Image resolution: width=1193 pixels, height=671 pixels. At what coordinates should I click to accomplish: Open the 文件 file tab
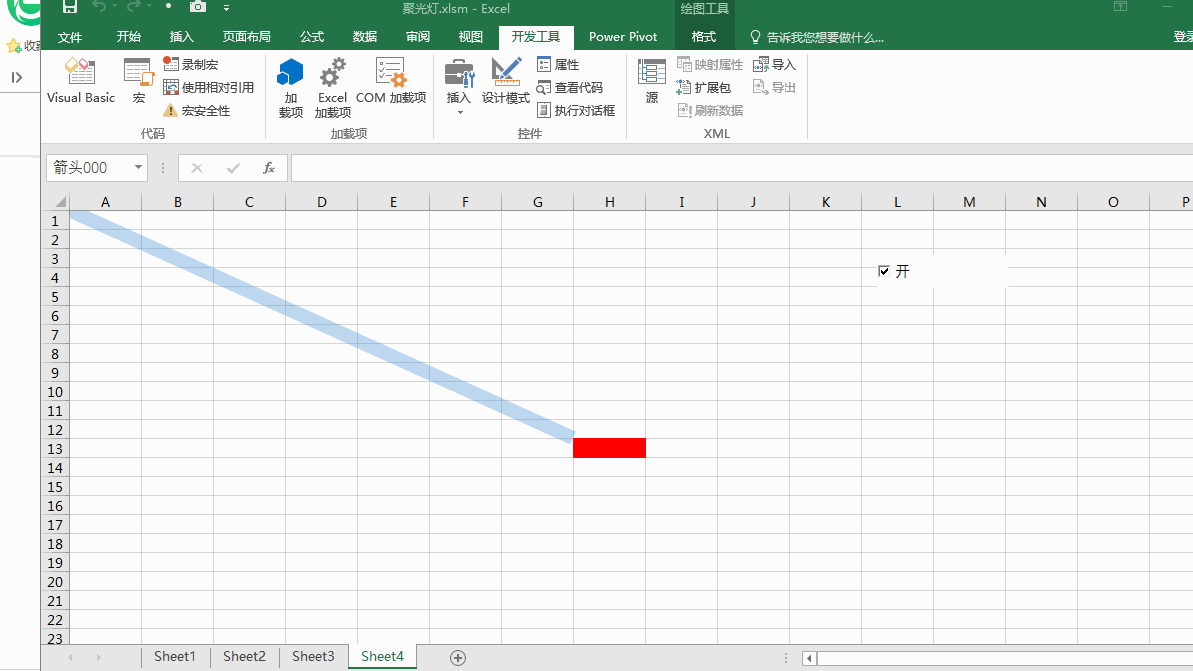coord(70,37)
